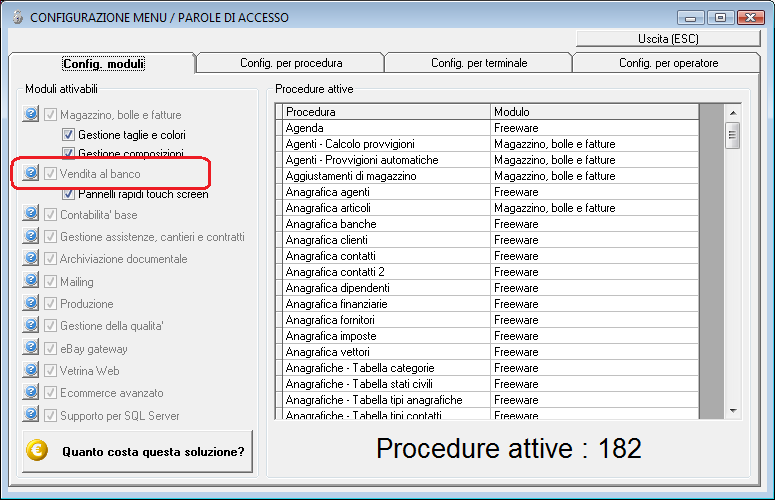The width and height of the screenshot is (775, 500).
Task: Click help icon beside Vetrina Web
Action: pyautogui.click(x=31, y=370)
